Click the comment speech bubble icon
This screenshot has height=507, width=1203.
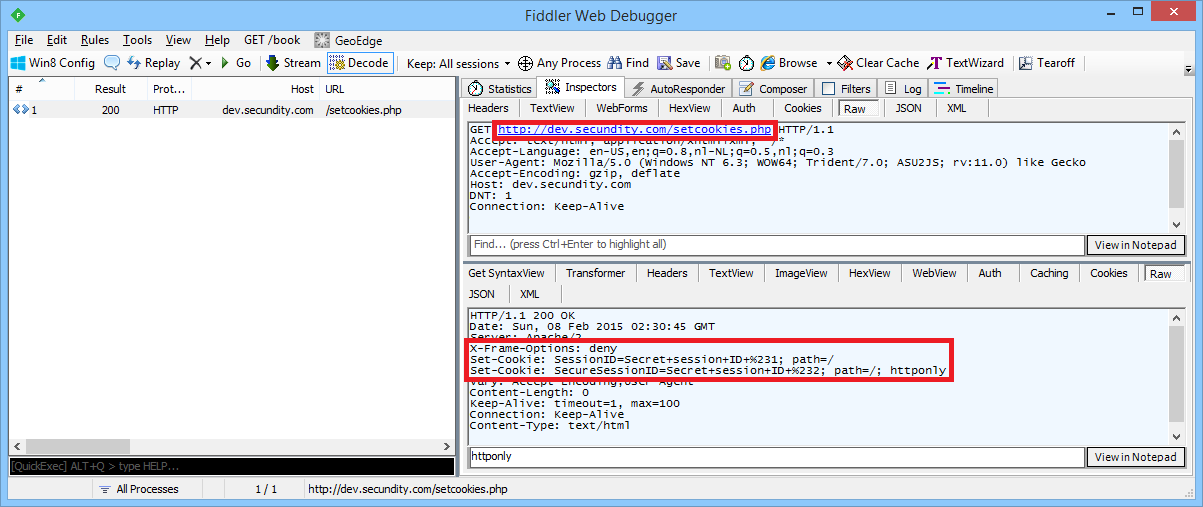(112, 62)
